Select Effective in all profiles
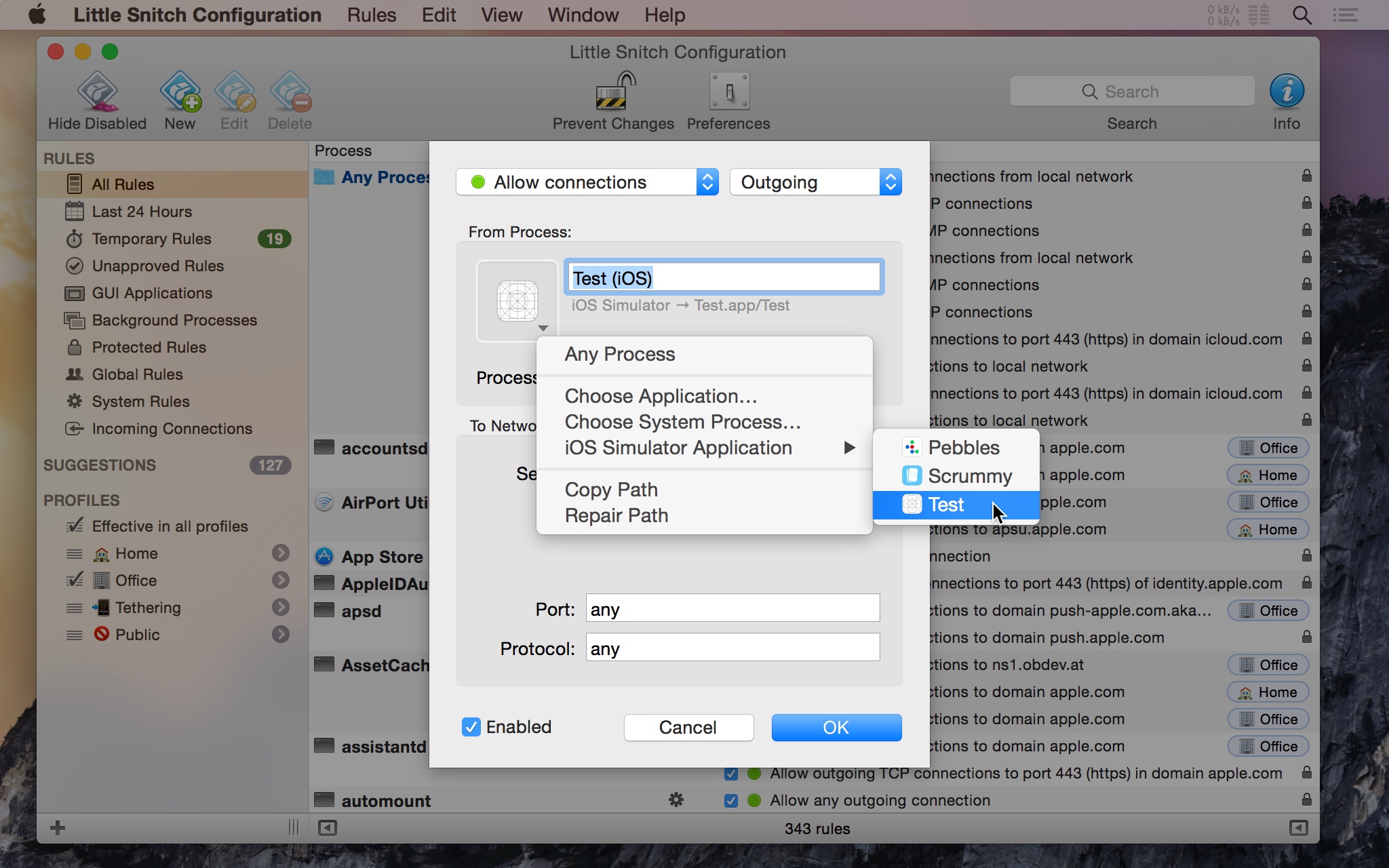The height and width of the screenshot is (868, 1389). tap(173, 526)
